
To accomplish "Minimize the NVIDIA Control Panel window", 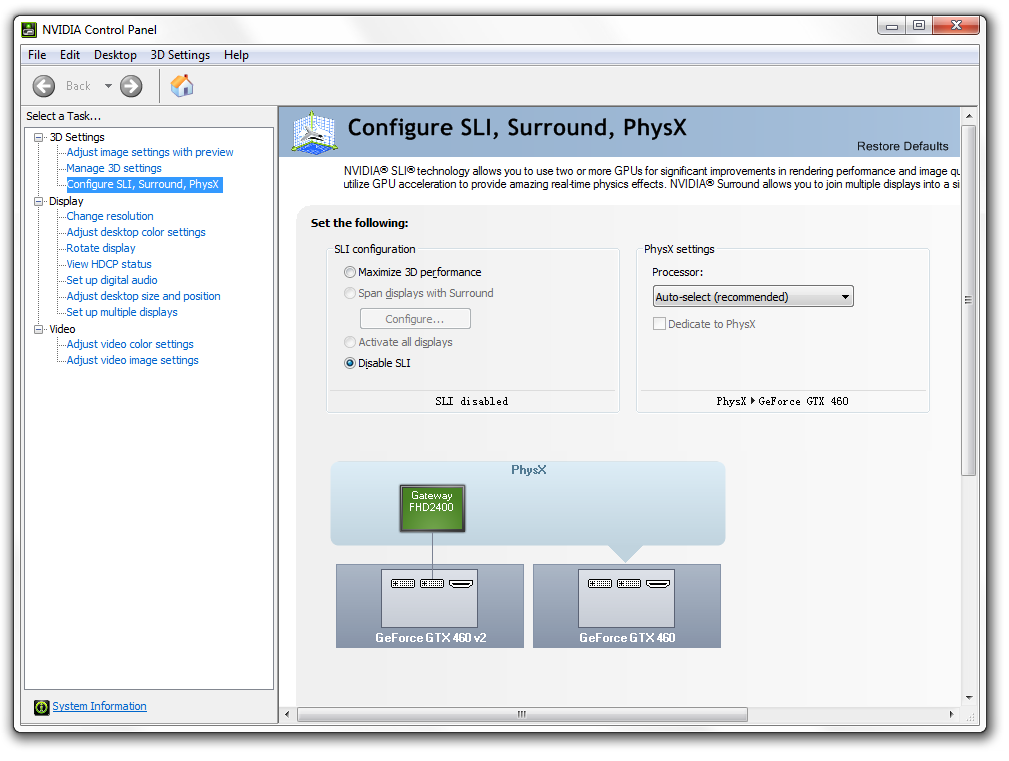I will pyautogui.click(x=892, y=26).
